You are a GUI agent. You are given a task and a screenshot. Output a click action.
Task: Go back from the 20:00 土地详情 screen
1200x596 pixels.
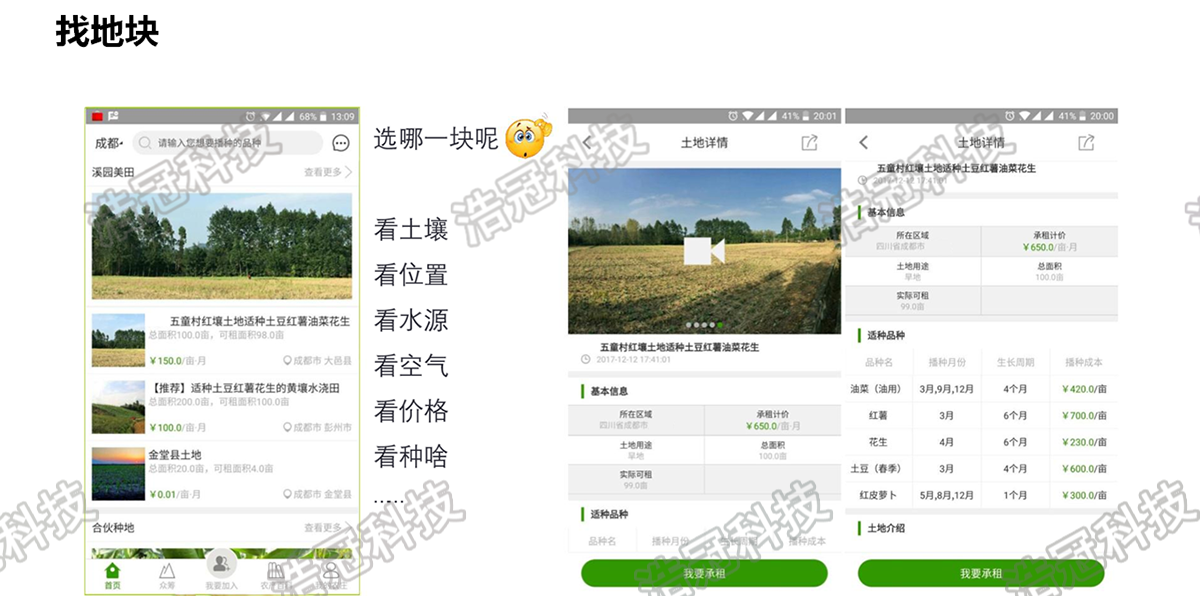pyautogui.click(x=864, y=143)
